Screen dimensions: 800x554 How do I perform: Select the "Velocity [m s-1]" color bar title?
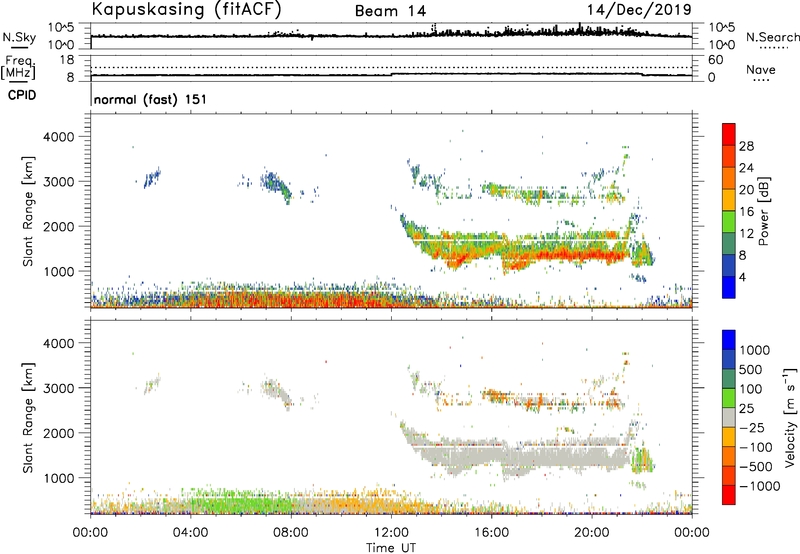[790, 417]
